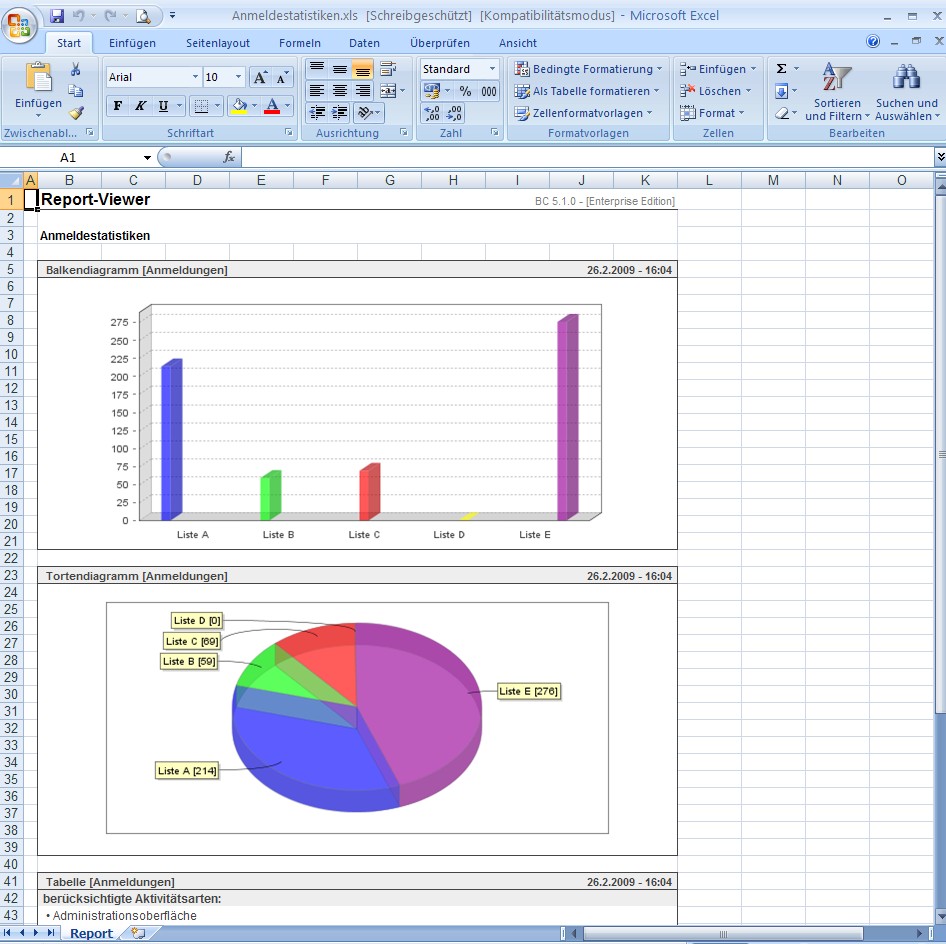The image size is (946, 944).
Task: Toggle right text alignment
Action: click(x=363, y=91)
